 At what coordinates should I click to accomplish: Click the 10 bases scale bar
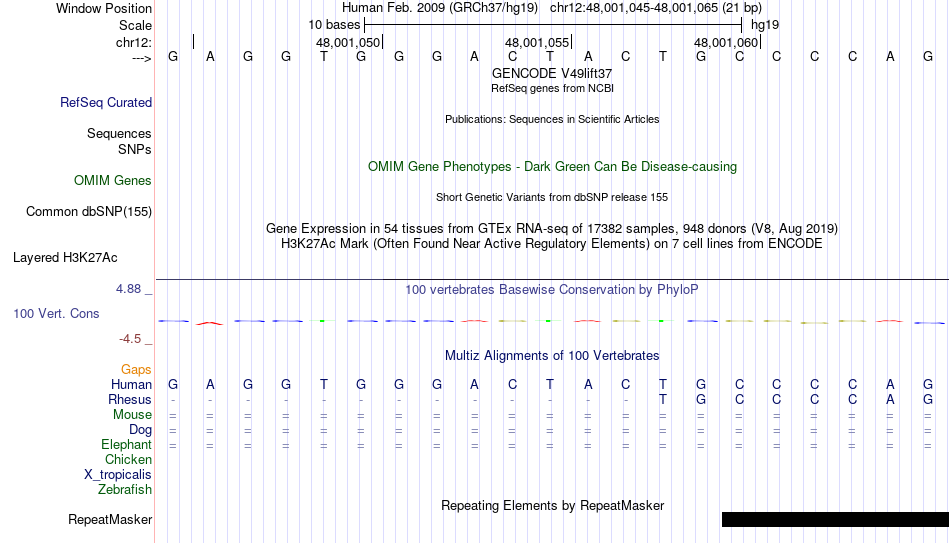[553, 25]
